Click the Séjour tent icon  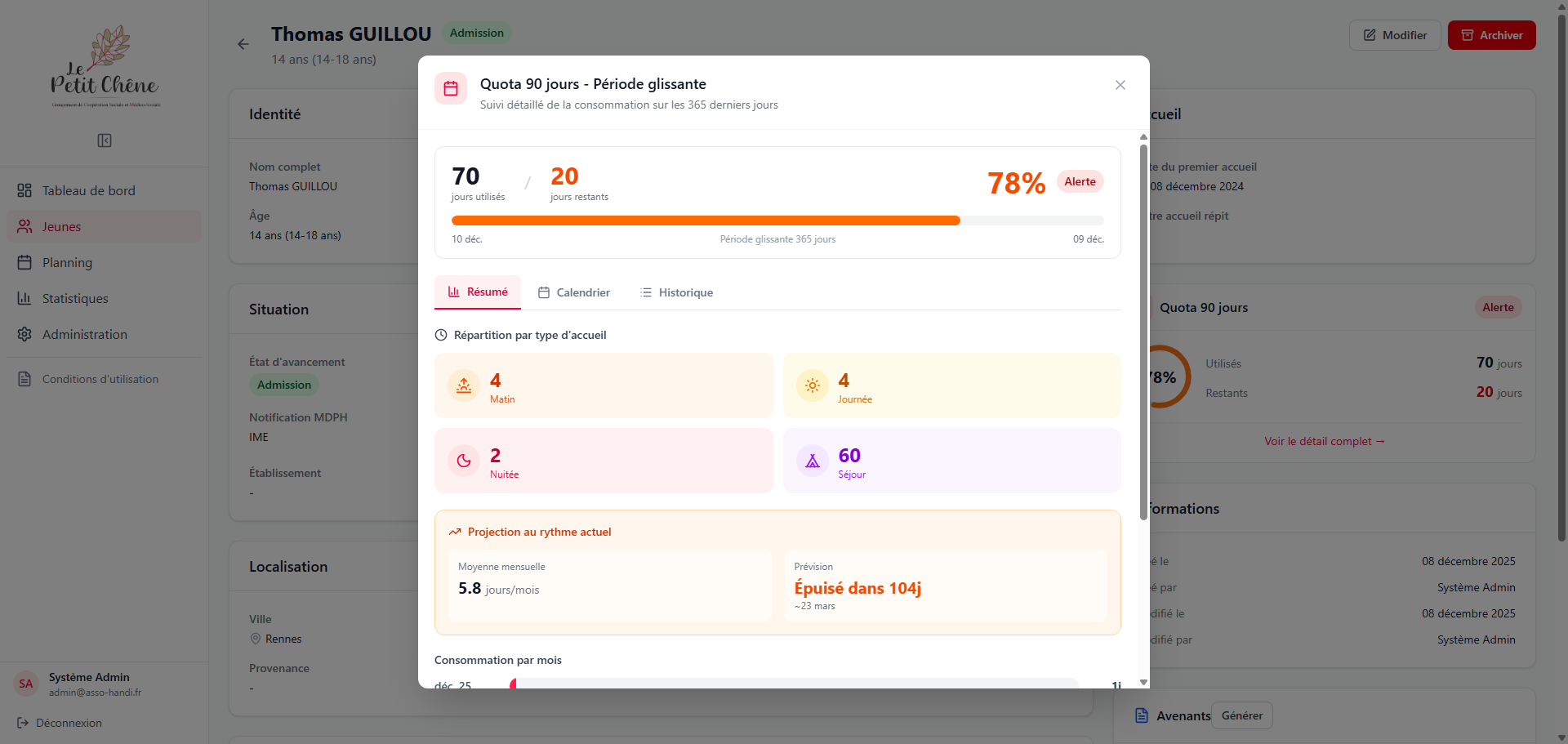click(813, 461)
